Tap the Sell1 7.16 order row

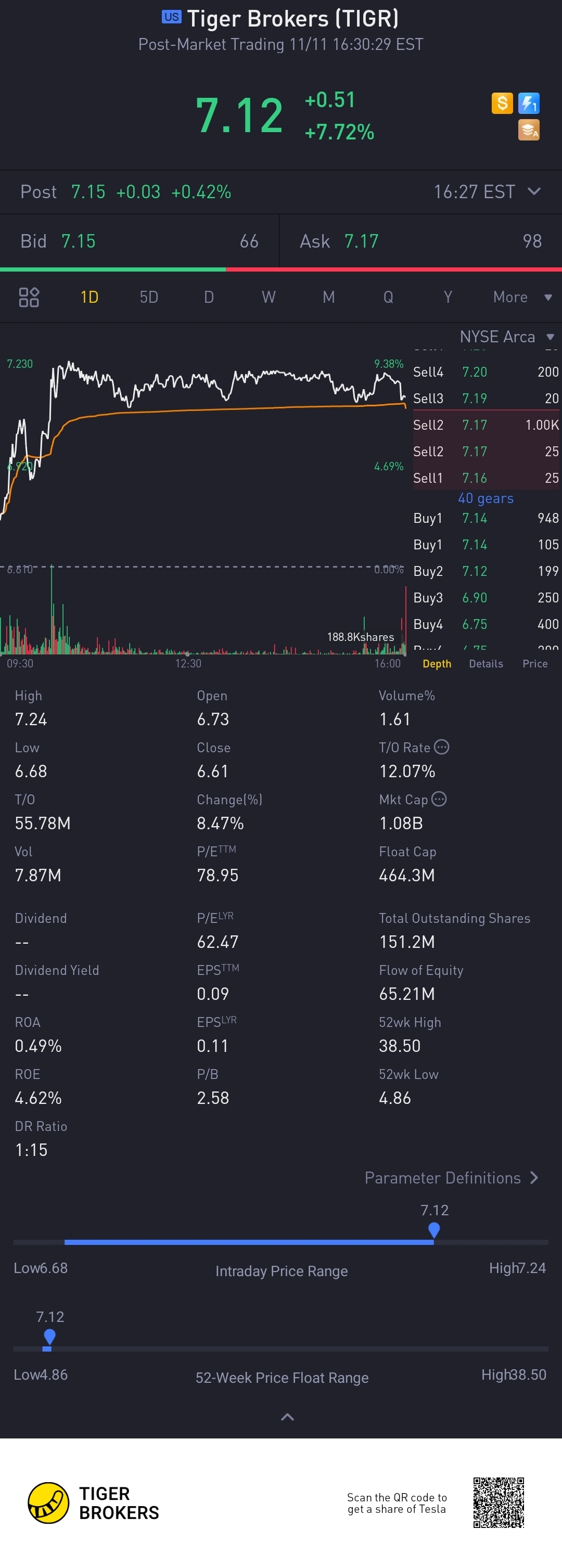[487, 478]
